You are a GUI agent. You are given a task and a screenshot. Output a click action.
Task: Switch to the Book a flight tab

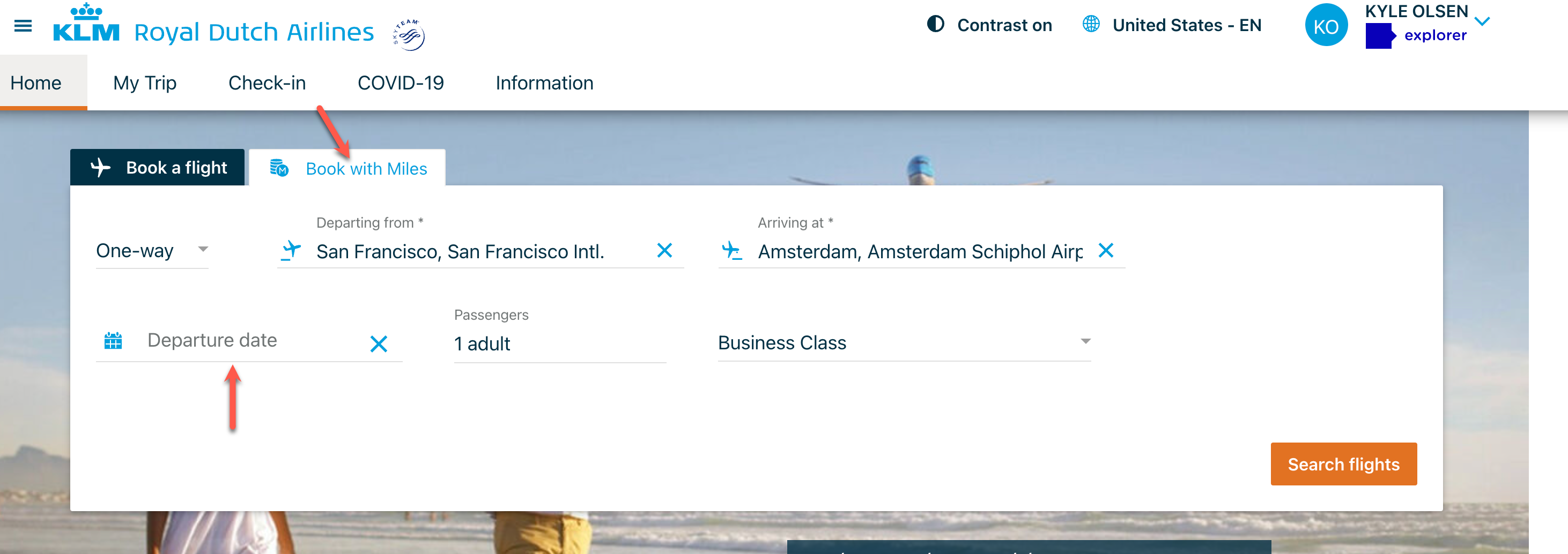(157, 167)
